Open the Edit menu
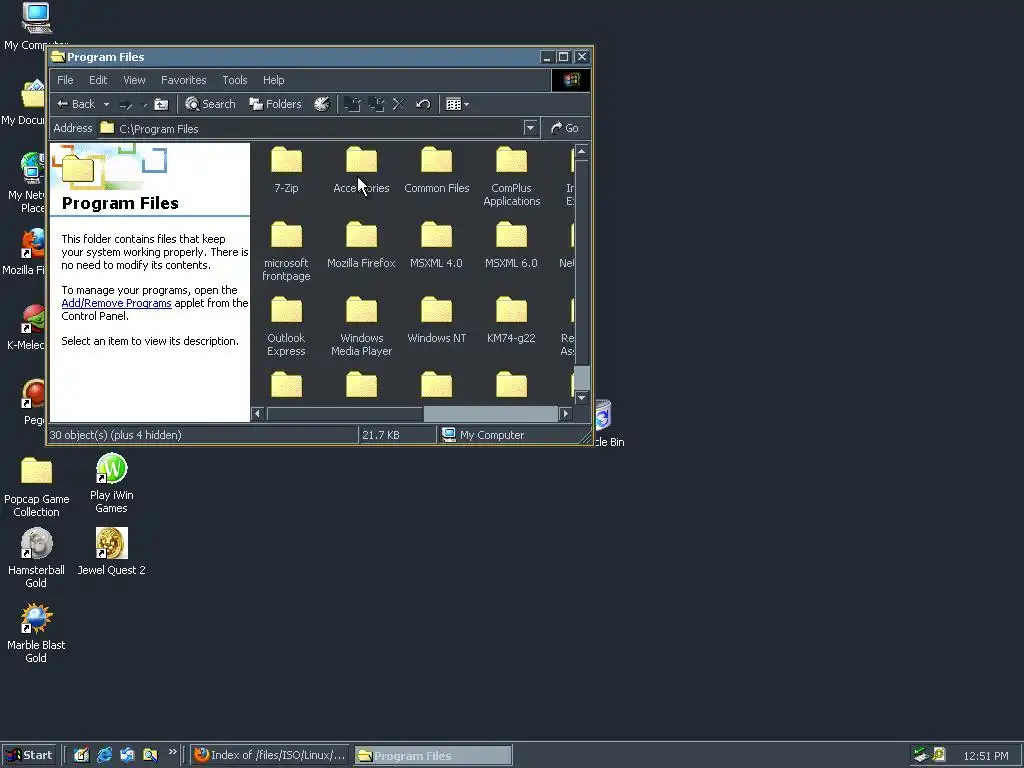 pyautogui.click(x=98, y=80)
